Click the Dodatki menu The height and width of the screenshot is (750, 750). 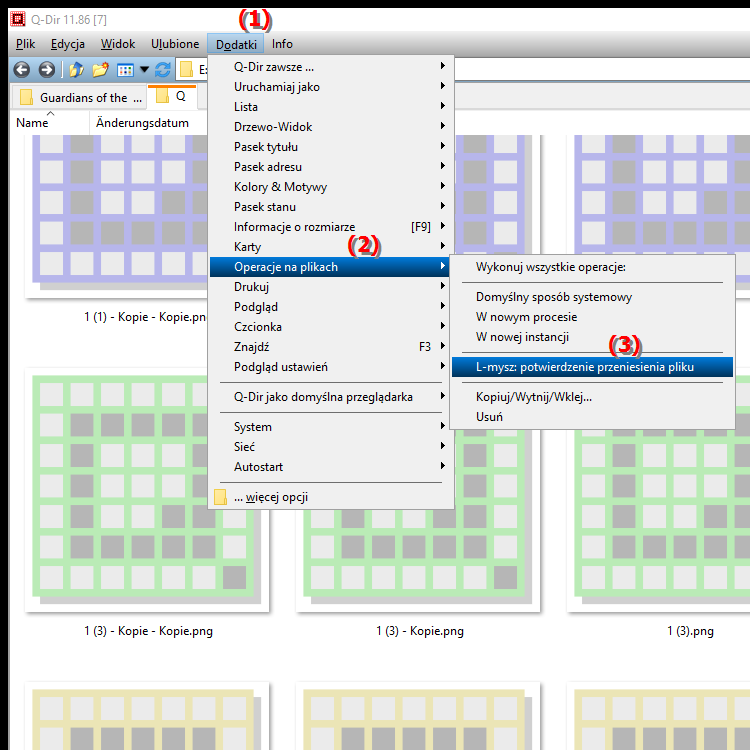[236, 44]
